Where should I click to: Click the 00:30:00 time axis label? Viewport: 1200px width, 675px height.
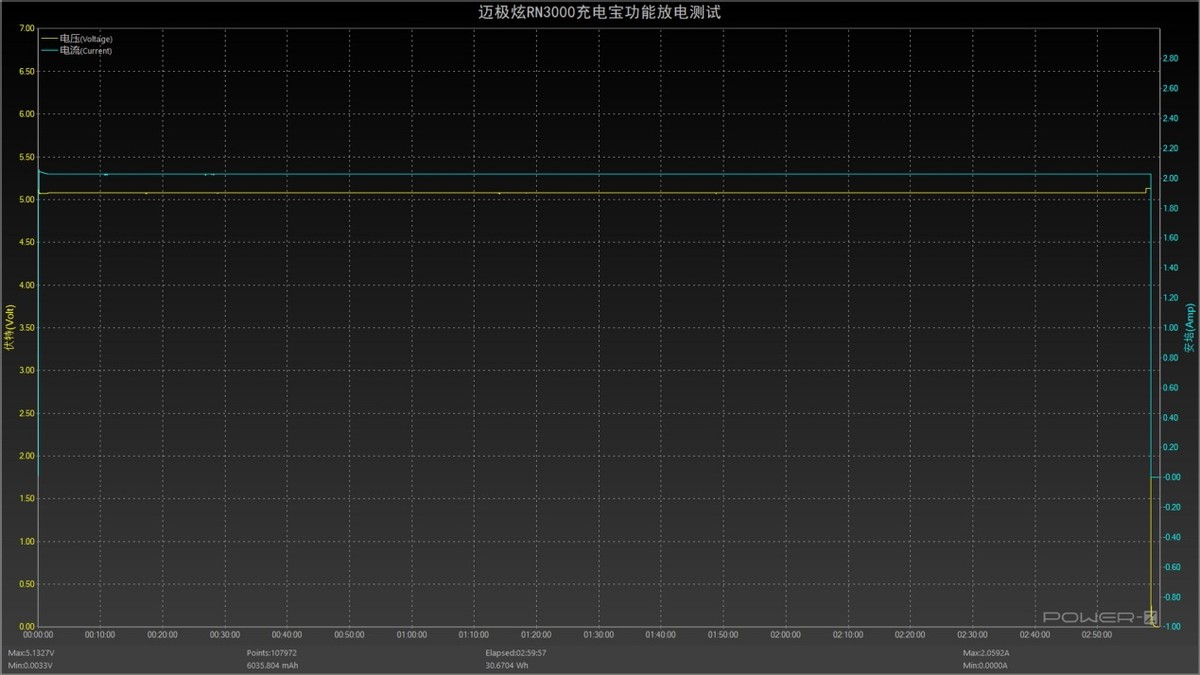(225, 634)
